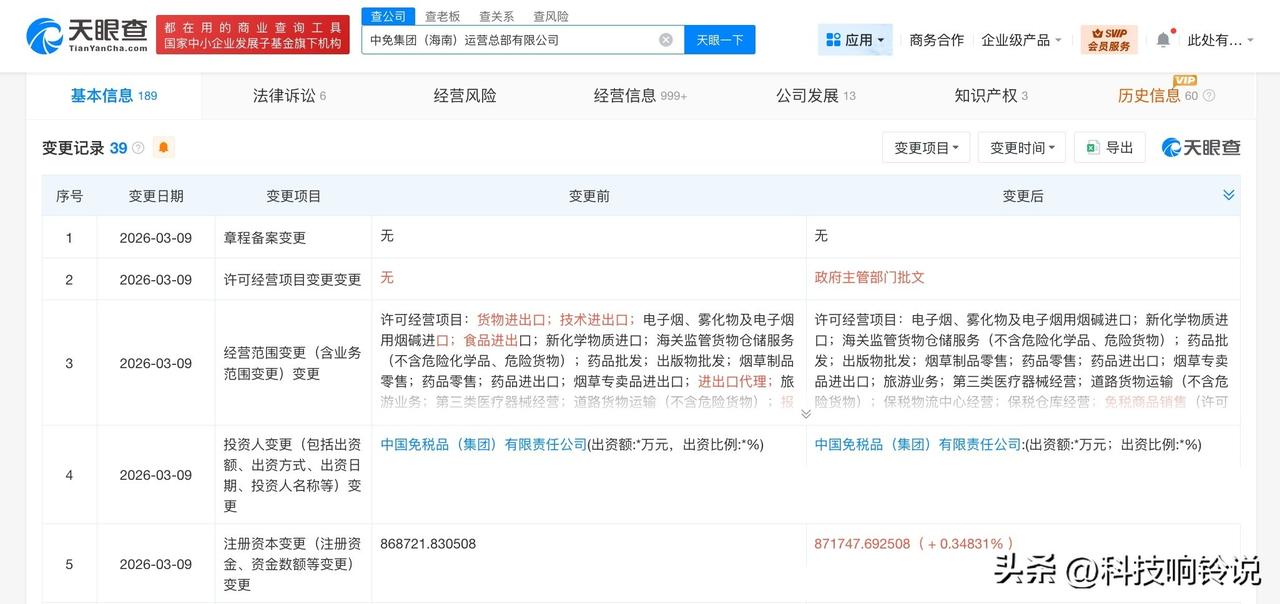
Task: Expand row 3 经营范围 text with chevron
Action: pos(806,413)
